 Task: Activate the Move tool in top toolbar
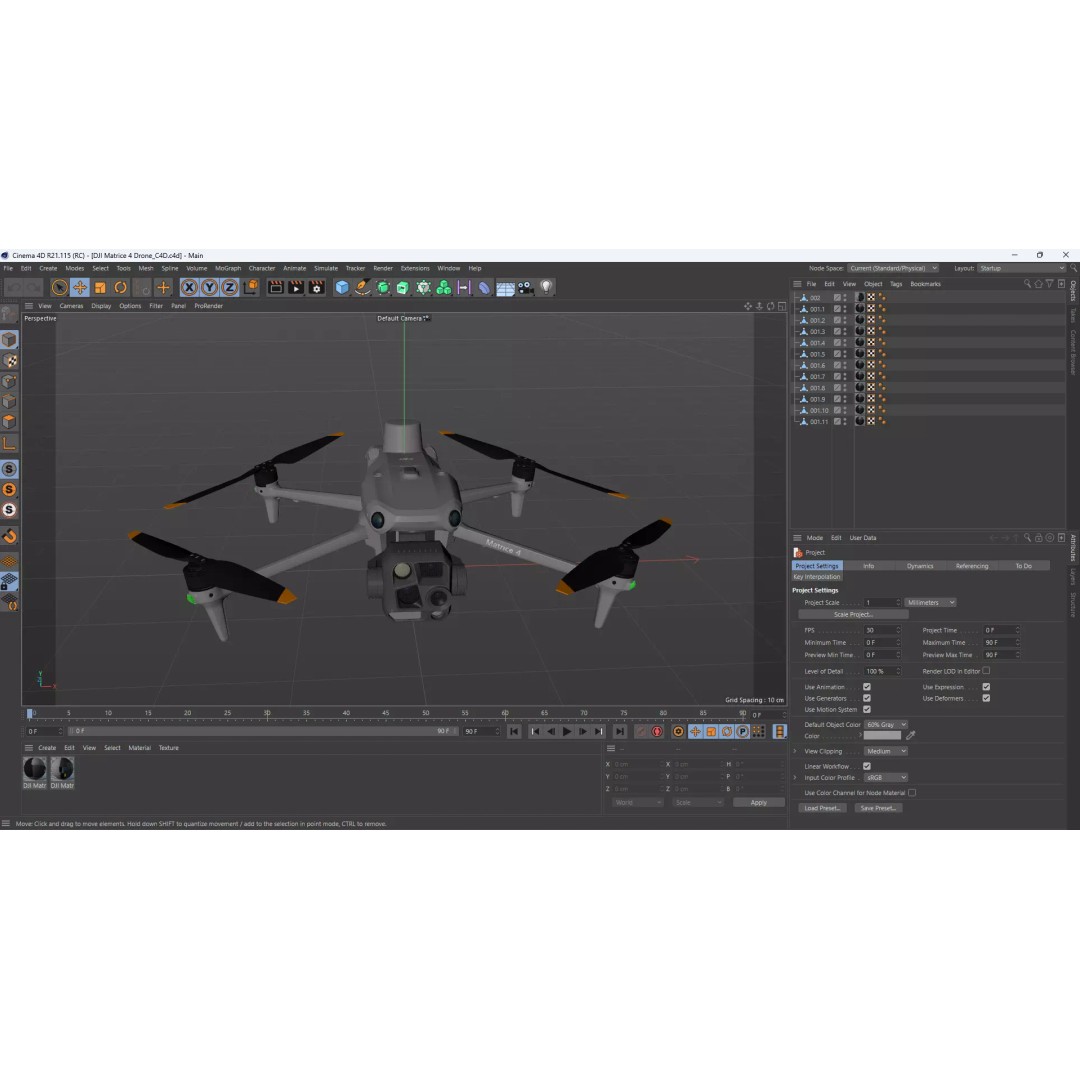80,287
